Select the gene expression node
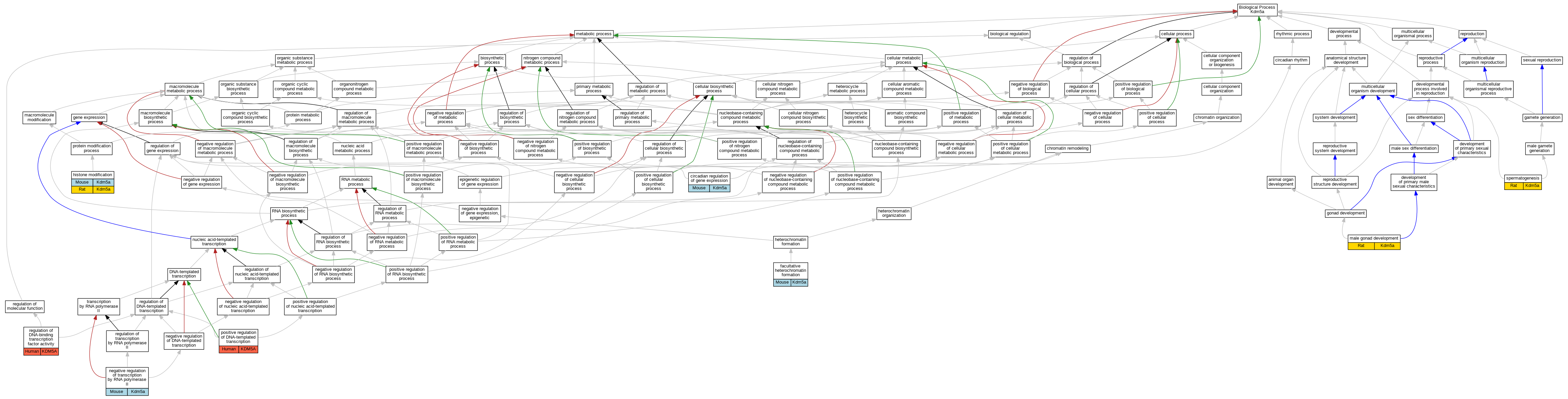The height and width of the screenshot is (399, 1568). tap(89, 117)
